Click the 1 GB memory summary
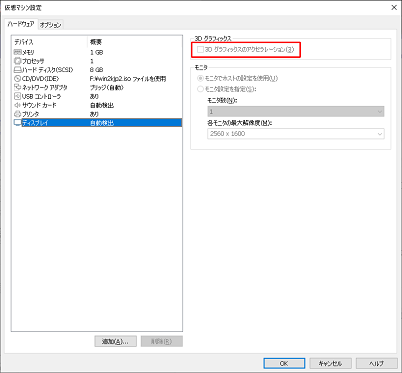 [96, 52]
